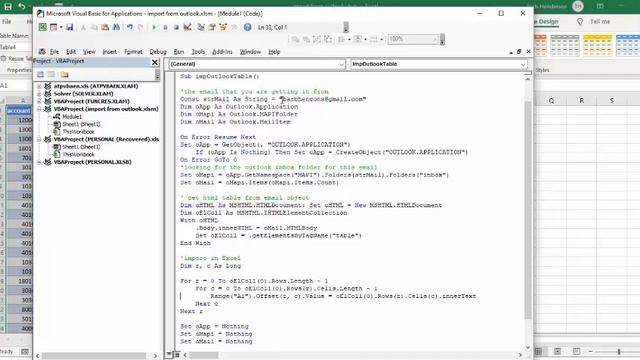Open the View menu
This screenshot has height=360, width=640.
(89, 52)
